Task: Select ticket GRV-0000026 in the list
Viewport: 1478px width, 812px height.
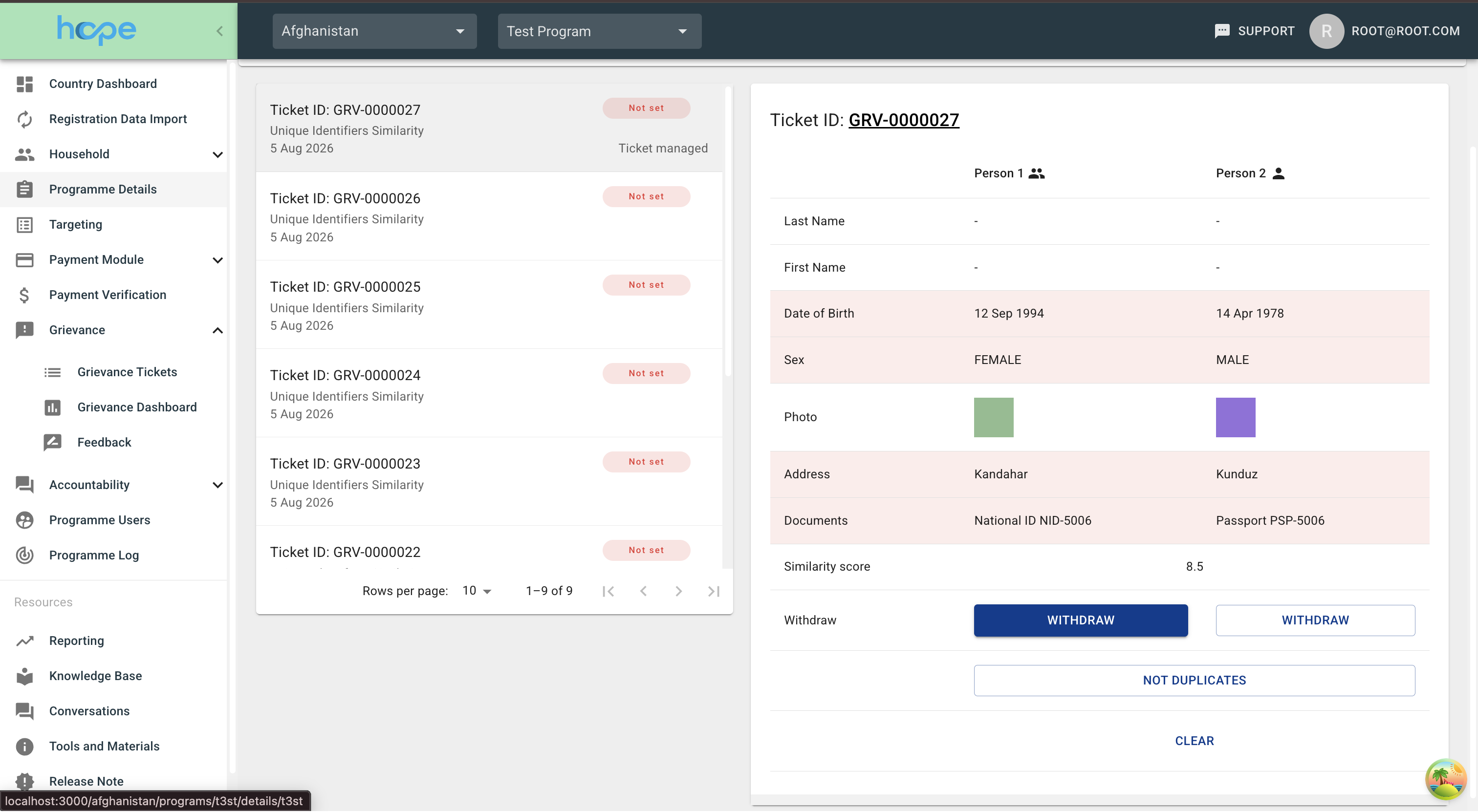Action: point(489,217)
